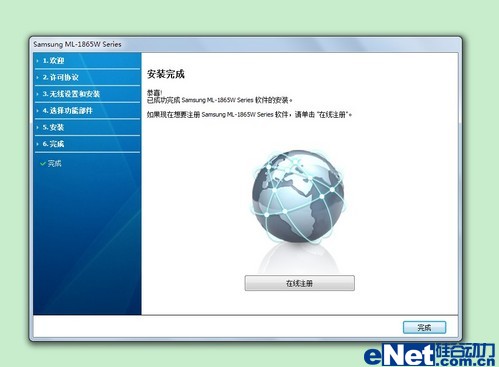Select step 1. 欢迎 in sidebar

tap(87, 61)
